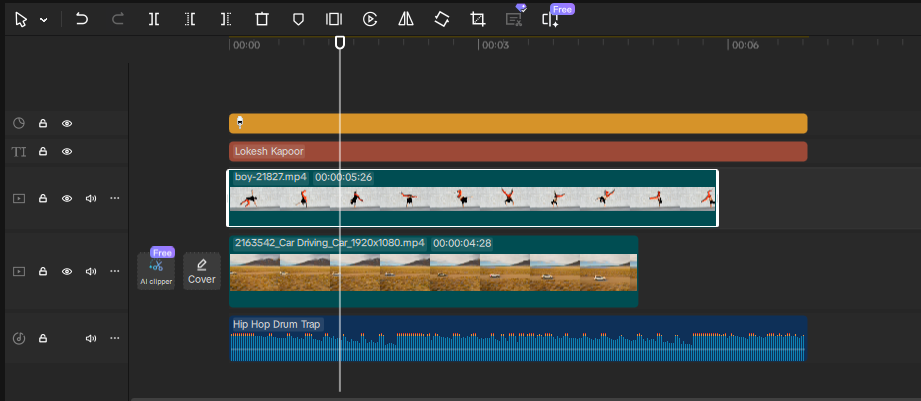Open more options for audio track

click(114, 338)
